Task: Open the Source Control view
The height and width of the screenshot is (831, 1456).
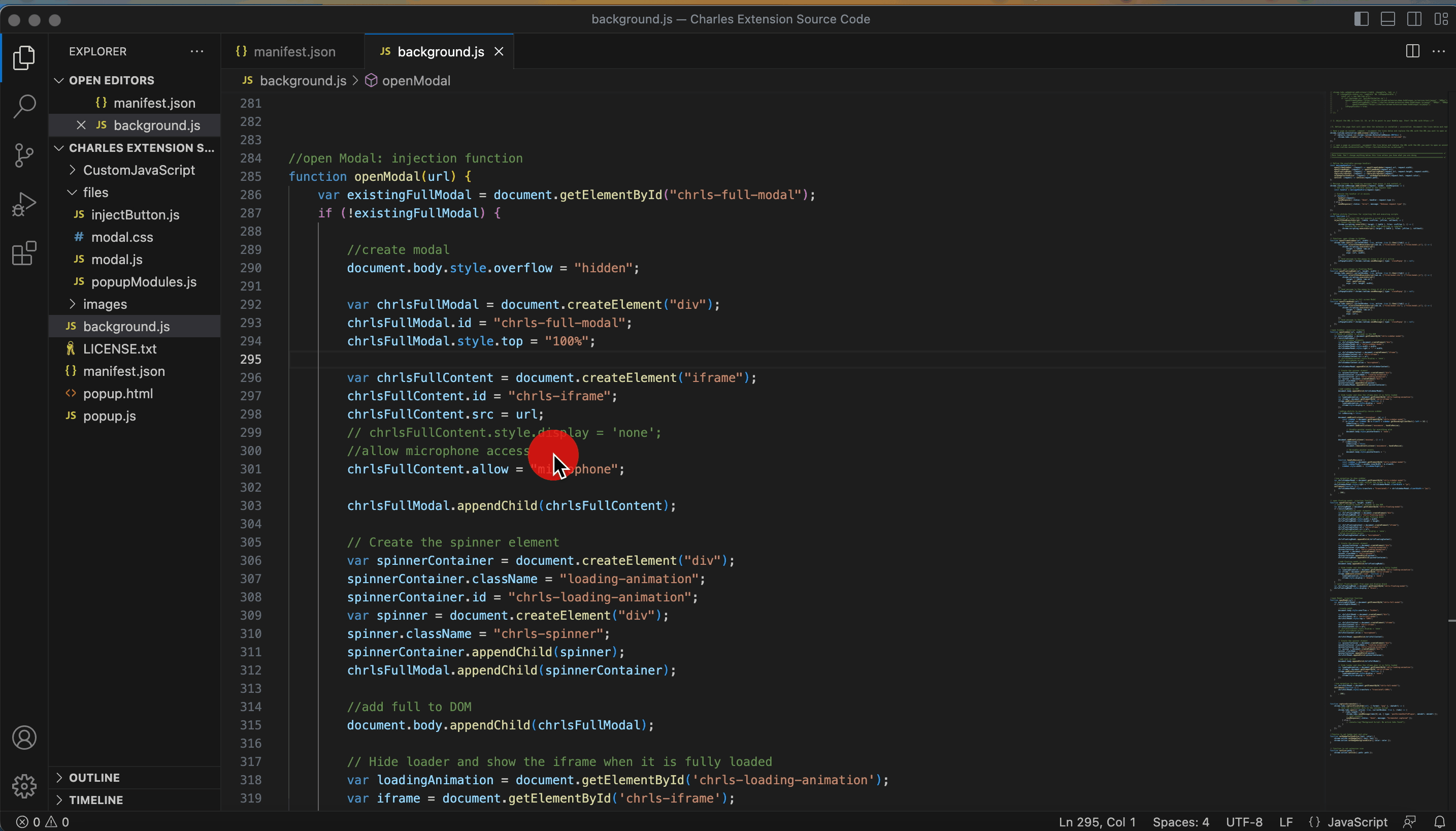Action: tap(24, 155)
